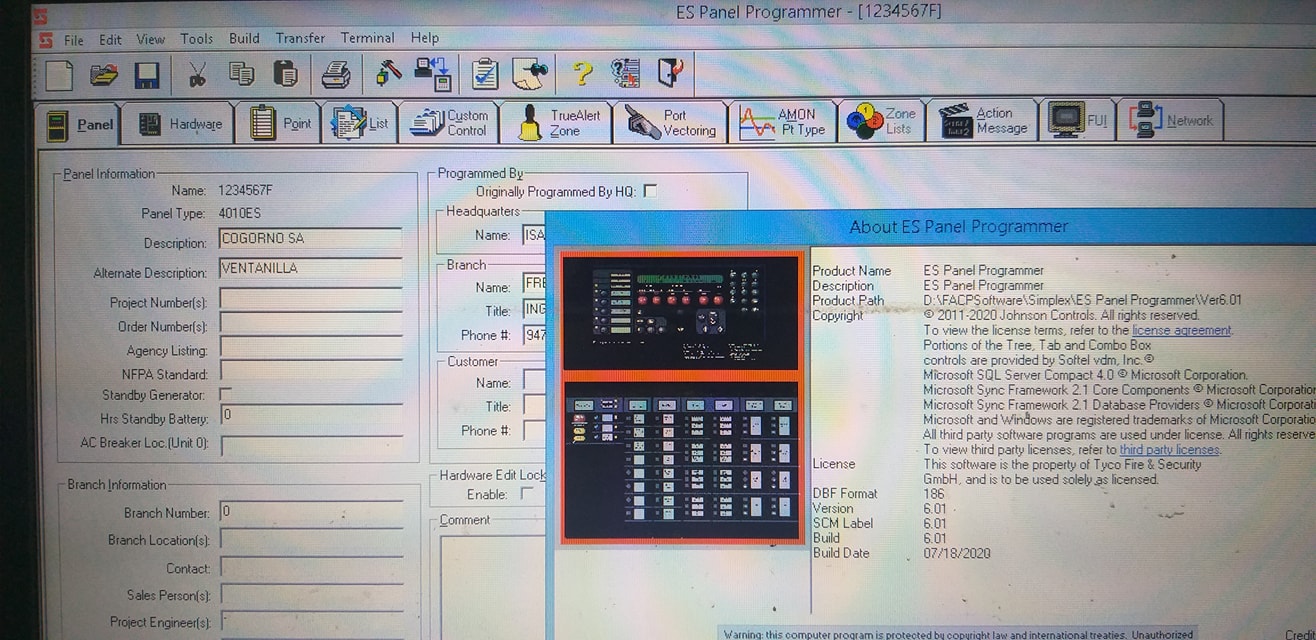Toggle the Standby Generator checkbox
This screenshot has height=640, width=1316.
click(x=225, y=395)
